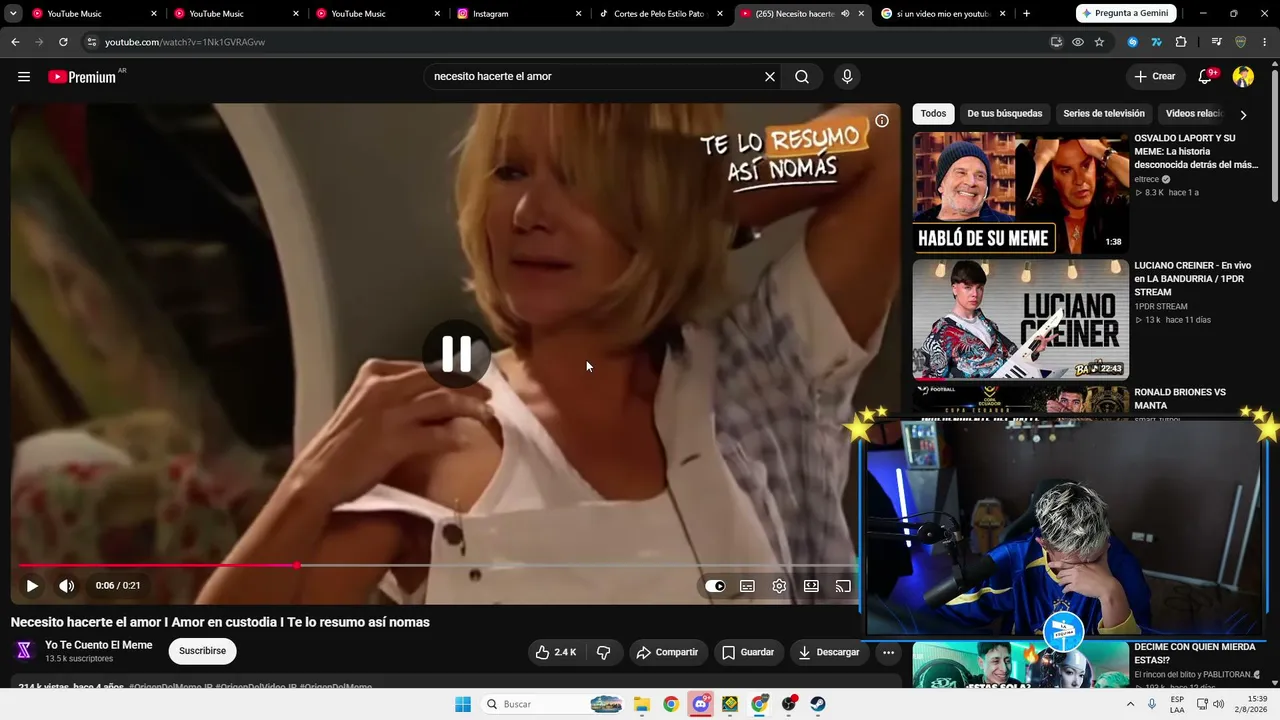Open YouTube notifications bell
Image resolution: width=1280 pixels, height=720 pixels.
pos(1205,77)
